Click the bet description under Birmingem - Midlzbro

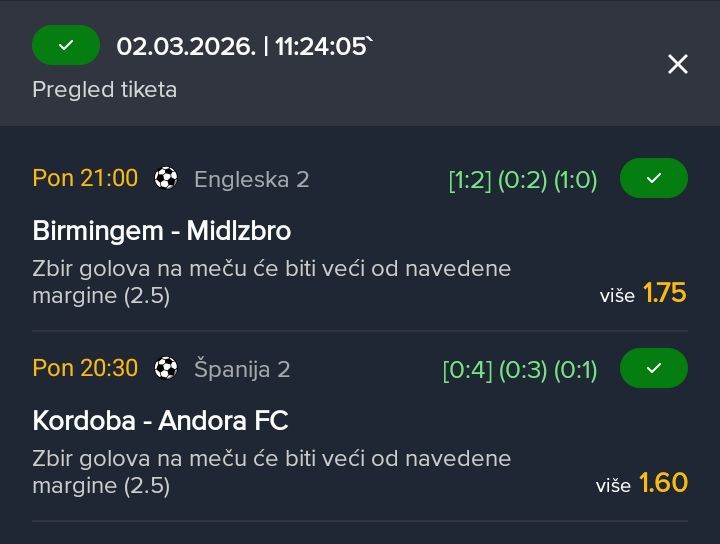point(272,282)
